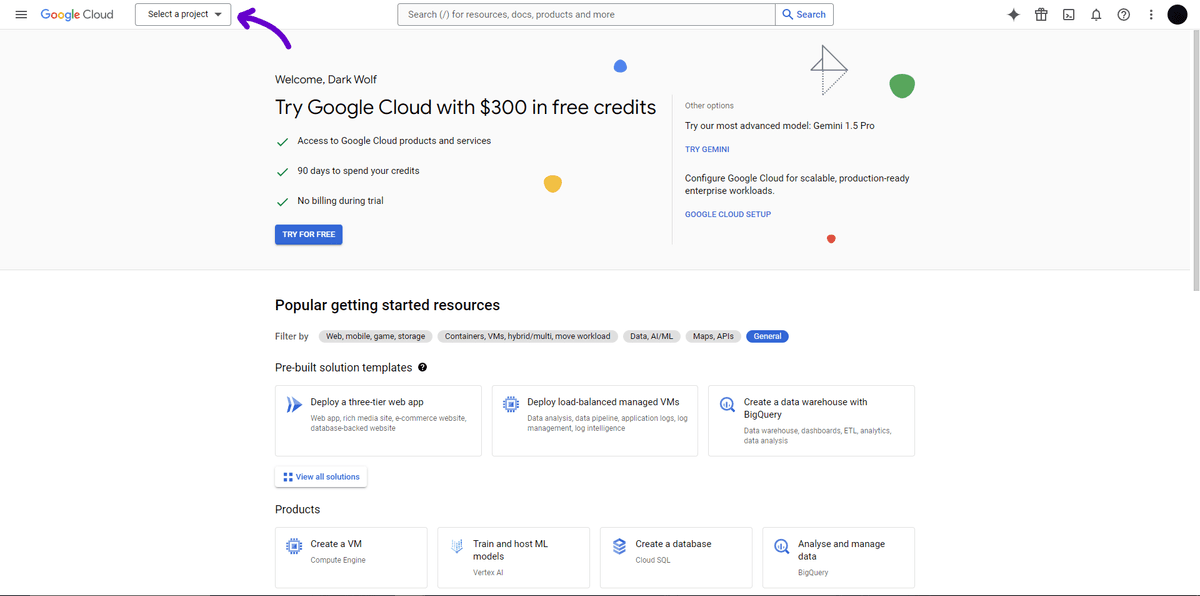Filter by Web, mobile, game, storage

click(x=375, y=336)
